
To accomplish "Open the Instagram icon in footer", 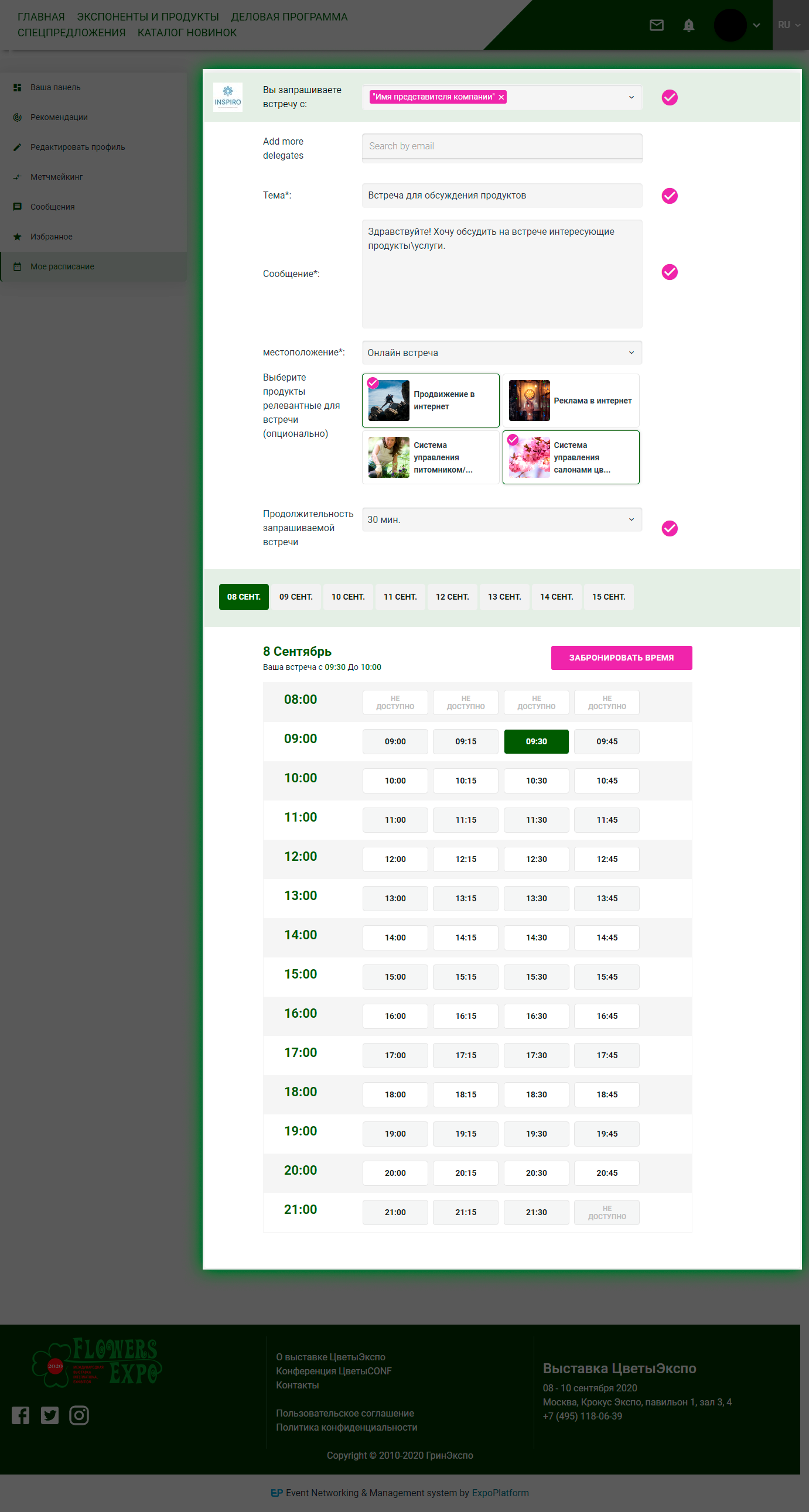I will pos(79,1415).
